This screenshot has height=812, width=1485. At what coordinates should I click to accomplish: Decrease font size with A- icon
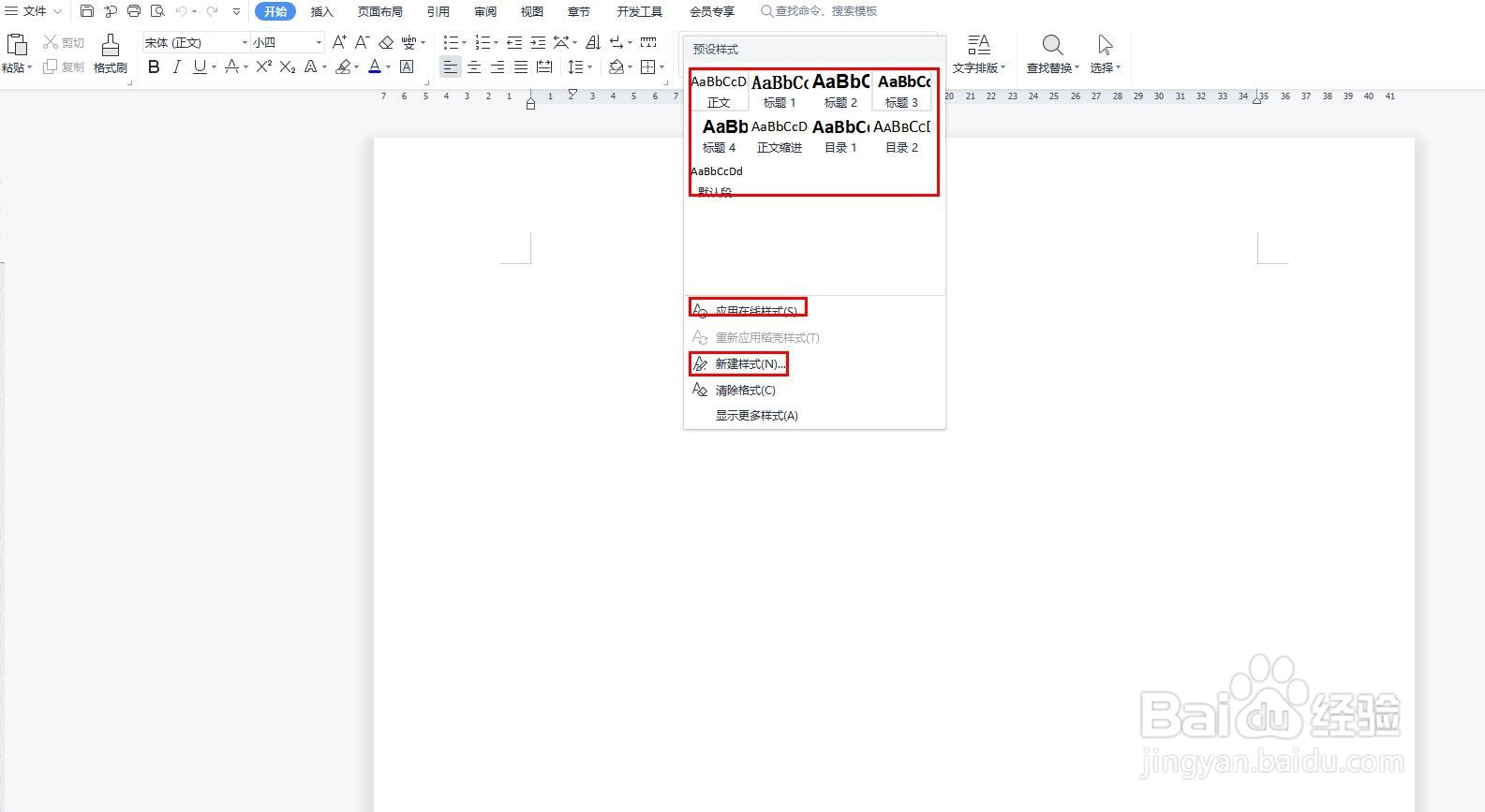(363, 42)
